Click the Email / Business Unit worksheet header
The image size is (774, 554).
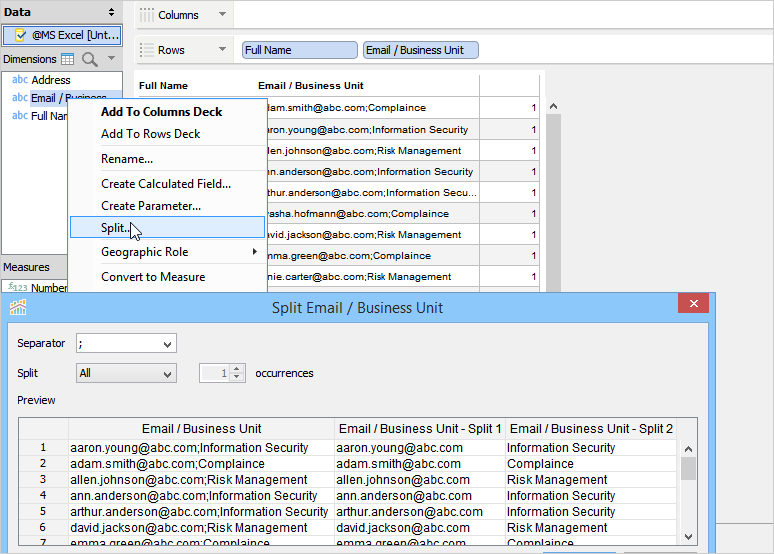tap(310, 85)
